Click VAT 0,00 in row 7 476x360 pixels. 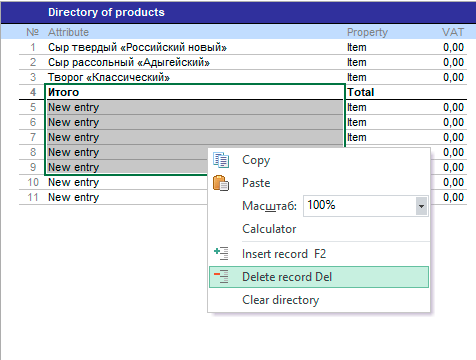(x=453, y=137)
